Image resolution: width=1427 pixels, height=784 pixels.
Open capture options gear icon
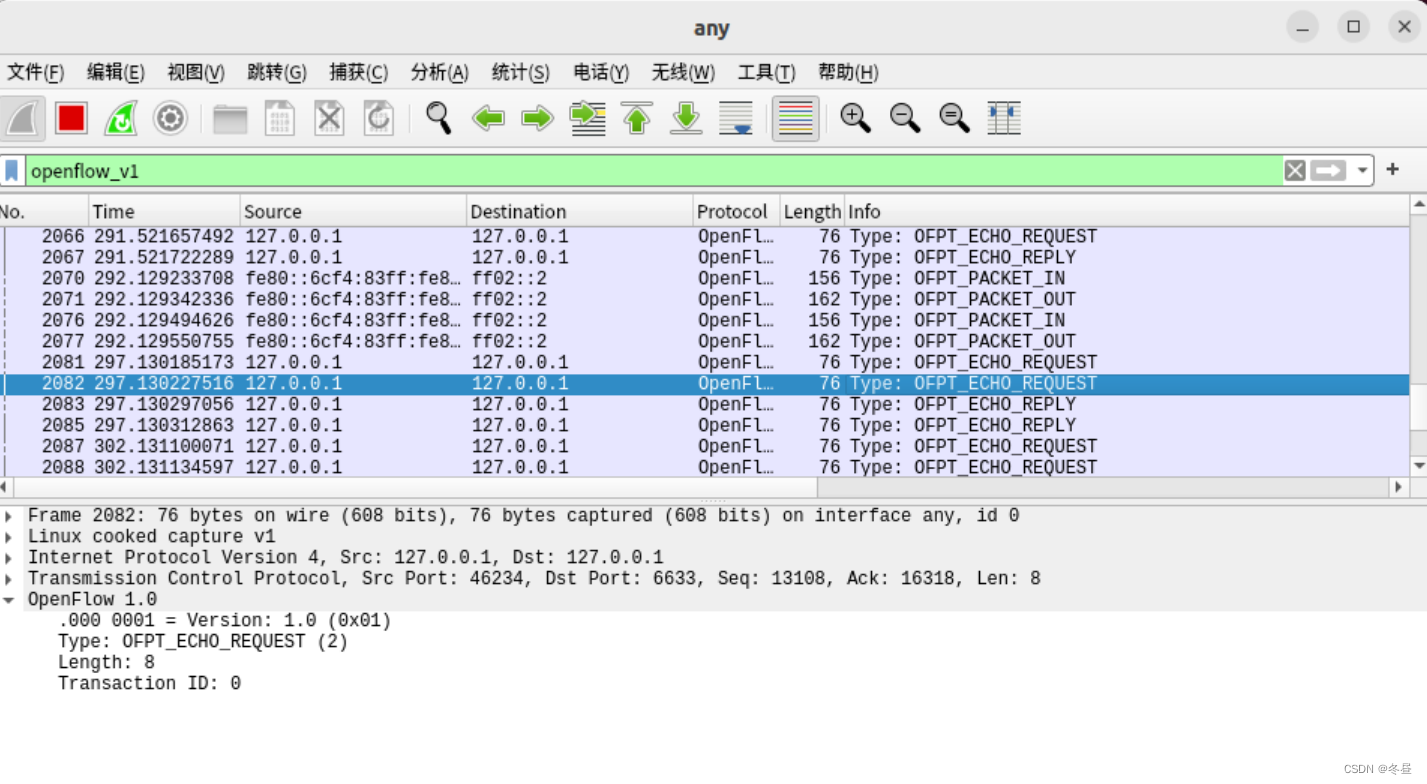coord(170,118)
